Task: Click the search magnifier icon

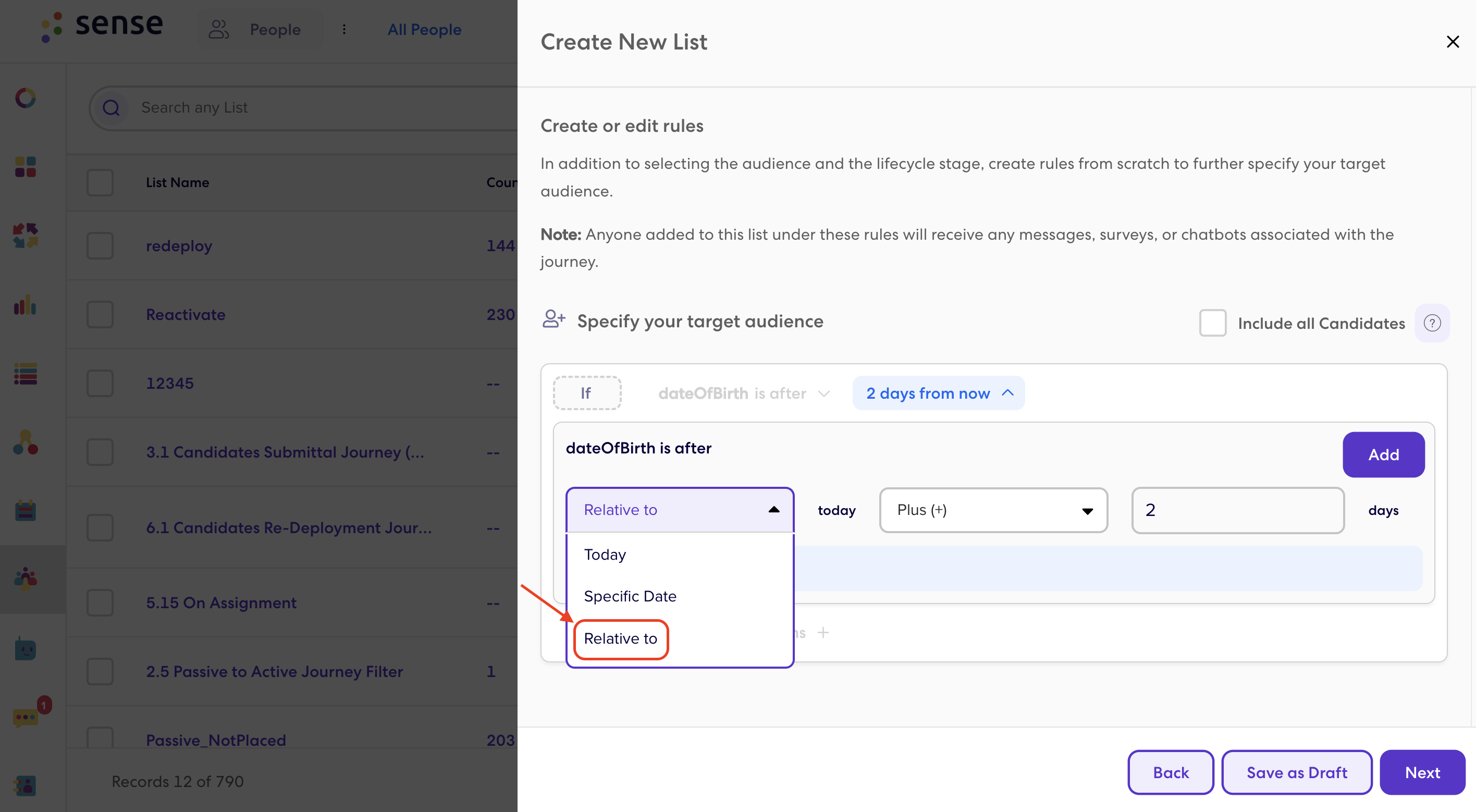Action: (111, 108)
